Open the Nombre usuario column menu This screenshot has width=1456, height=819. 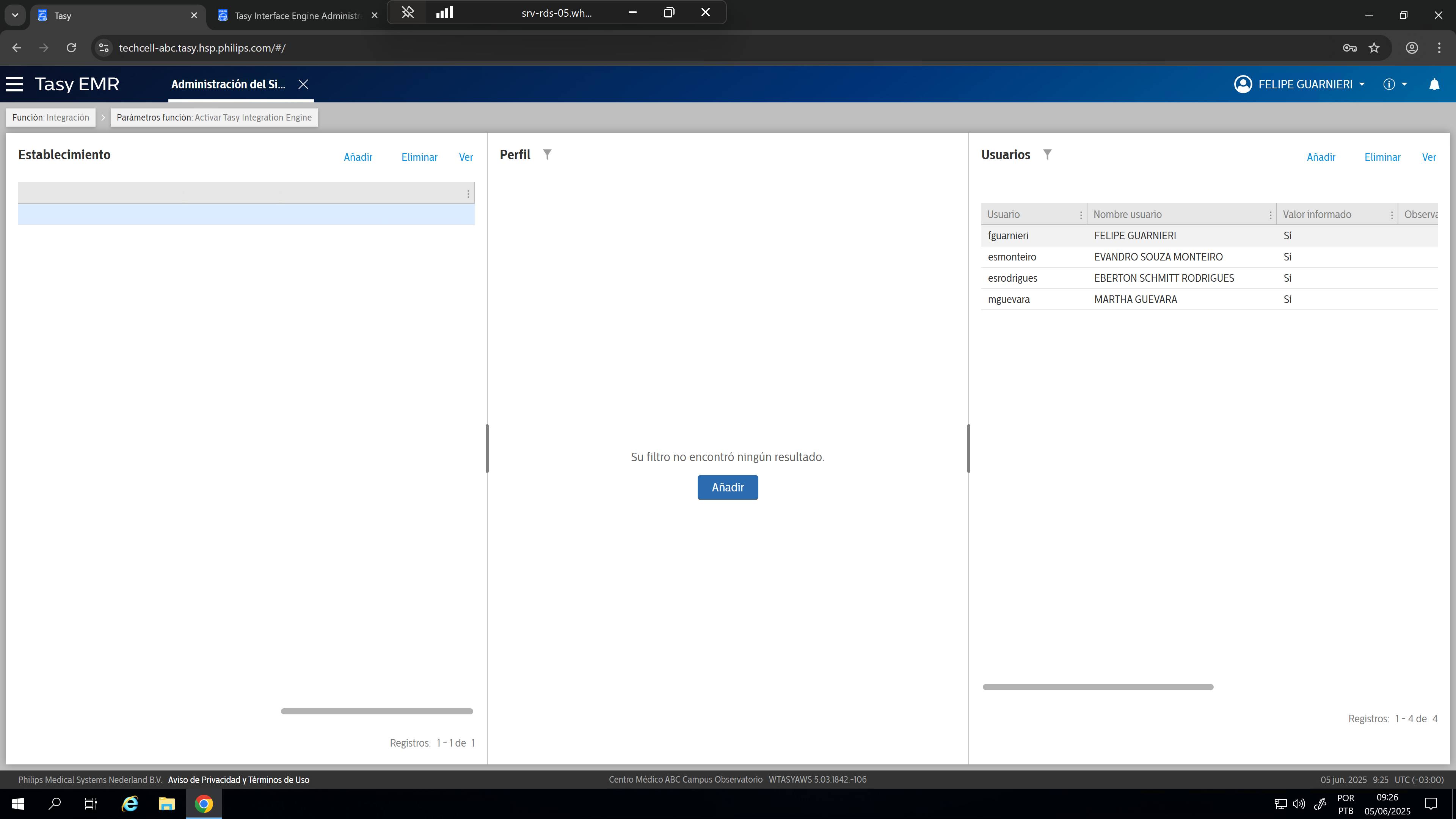(x=1270, y=215)
